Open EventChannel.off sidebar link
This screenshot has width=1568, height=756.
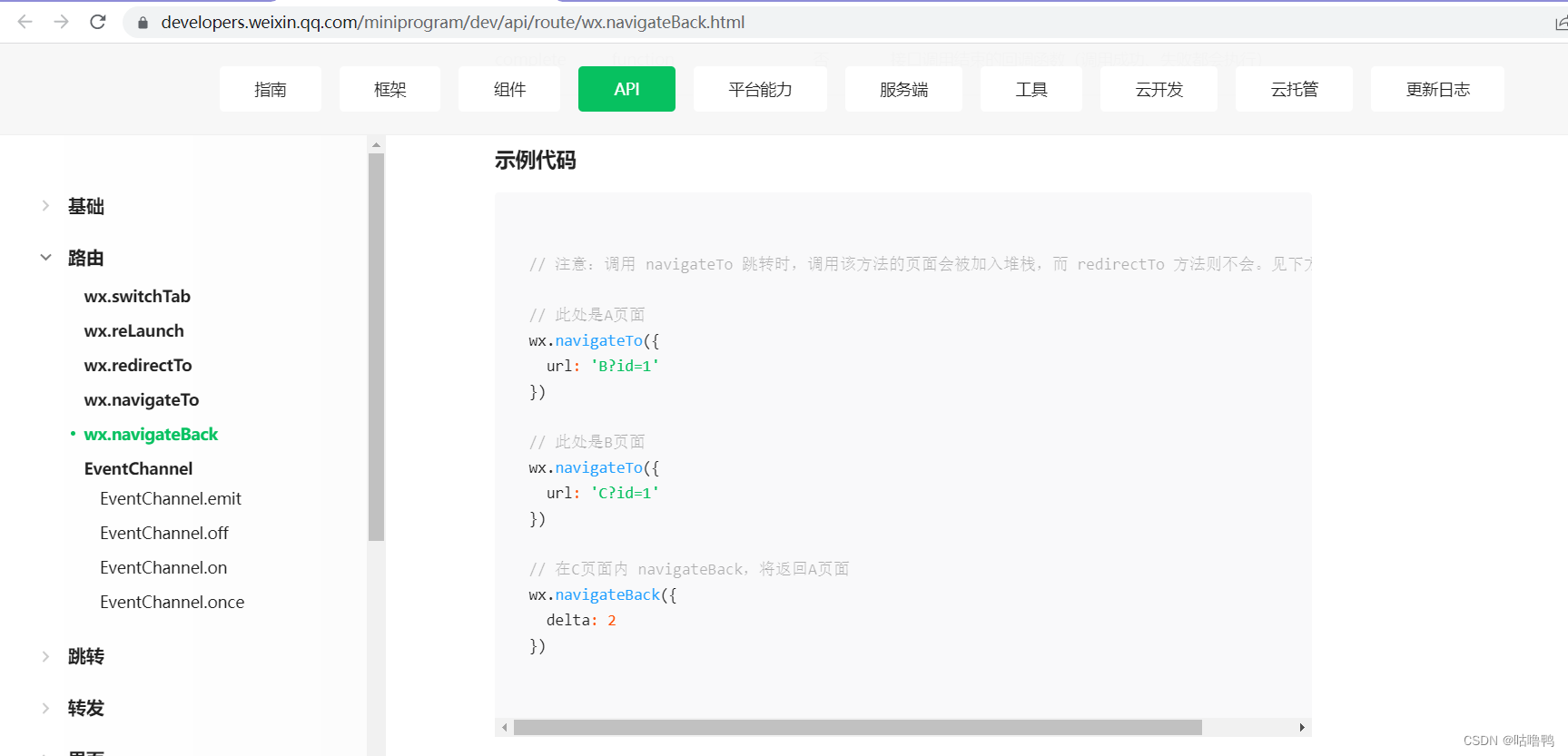pos(164,533)
